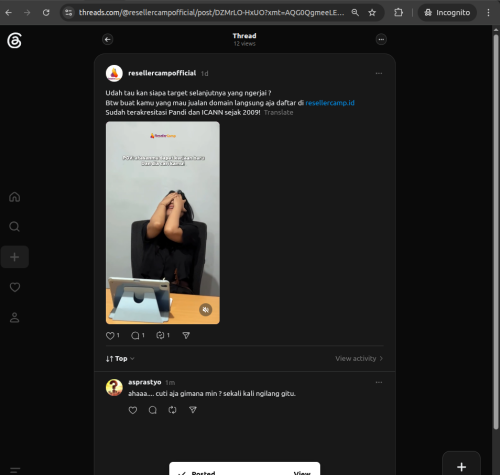Reply to the resellercampofficial post

135,336
